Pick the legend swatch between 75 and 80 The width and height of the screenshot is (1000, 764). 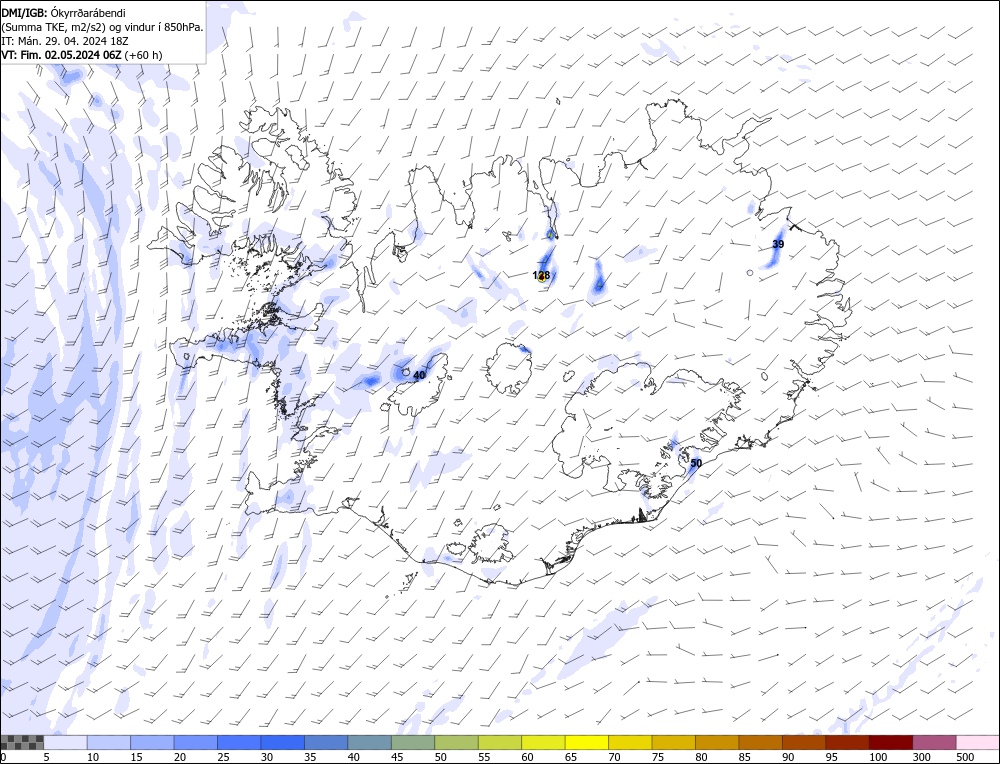tap(673, 742)
